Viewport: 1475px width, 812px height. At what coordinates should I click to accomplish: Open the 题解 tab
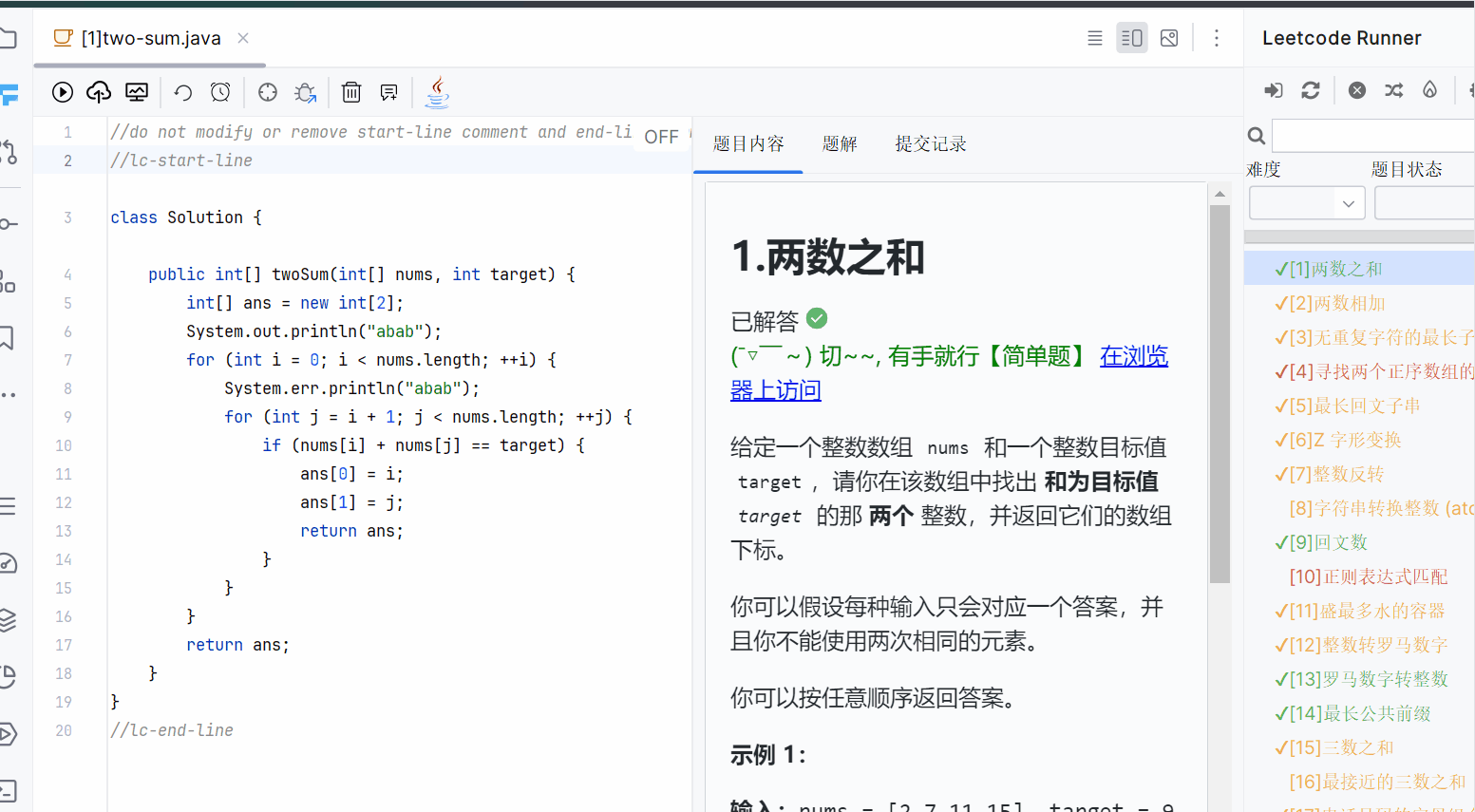pos(840,143)
